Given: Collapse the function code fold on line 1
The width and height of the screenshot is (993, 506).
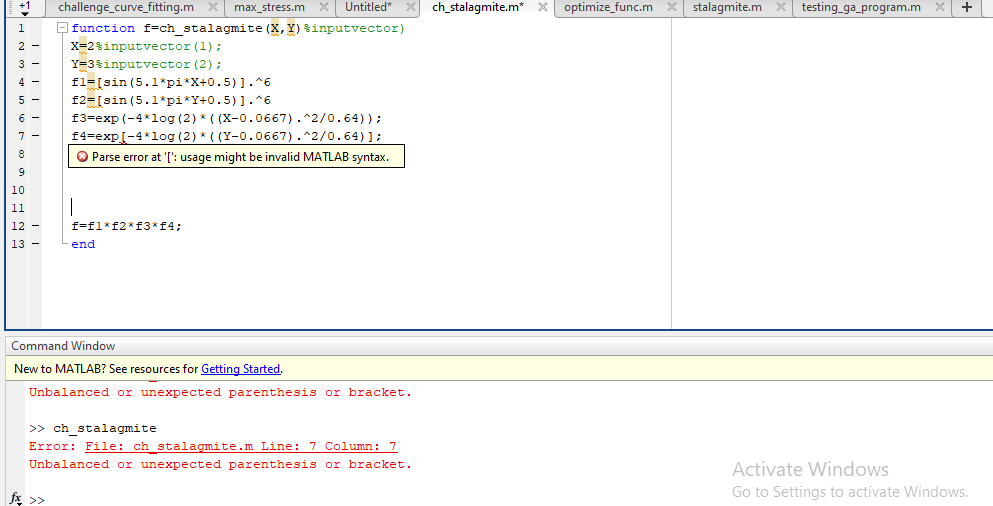Looking at the screenshot, I should 62,28.
